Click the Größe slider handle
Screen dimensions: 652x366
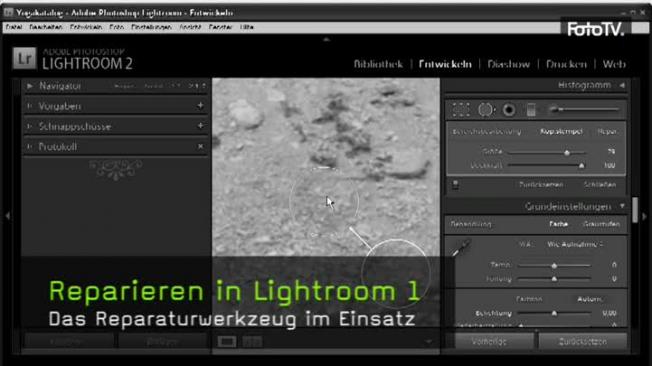[566, 153]
